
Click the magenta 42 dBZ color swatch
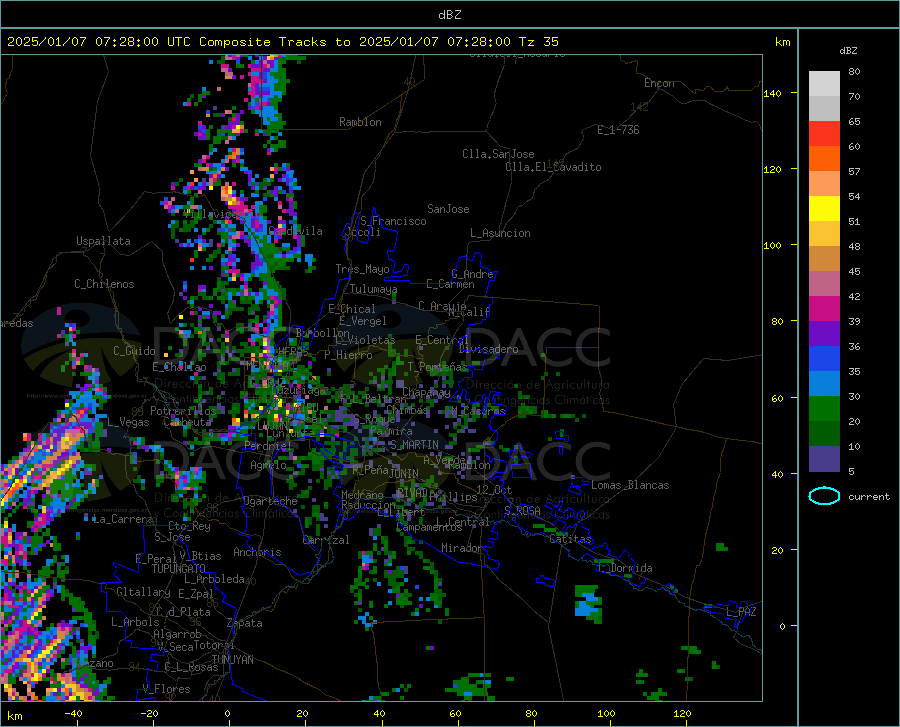point(824,309)
